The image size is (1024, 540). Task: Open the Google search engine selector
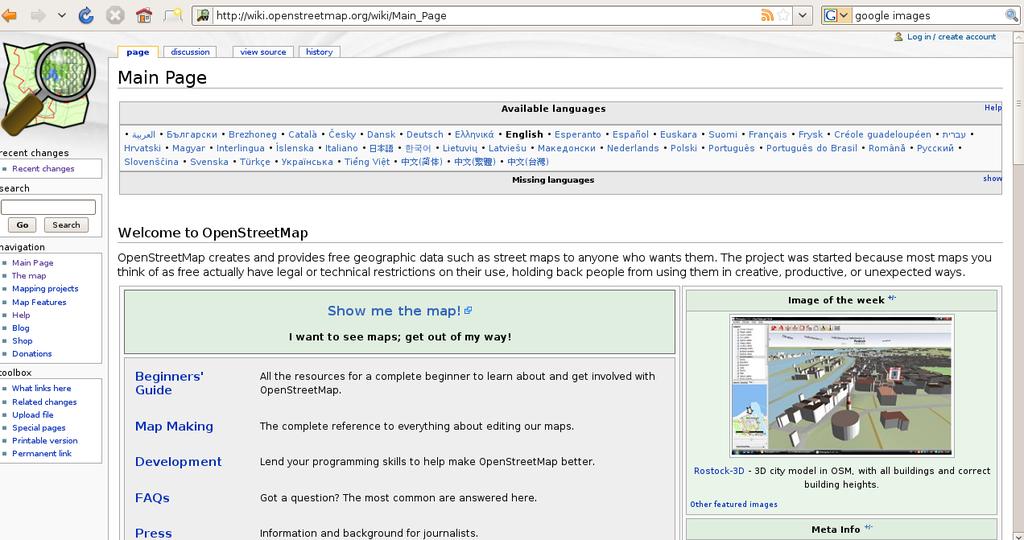(x=837, y=15)
